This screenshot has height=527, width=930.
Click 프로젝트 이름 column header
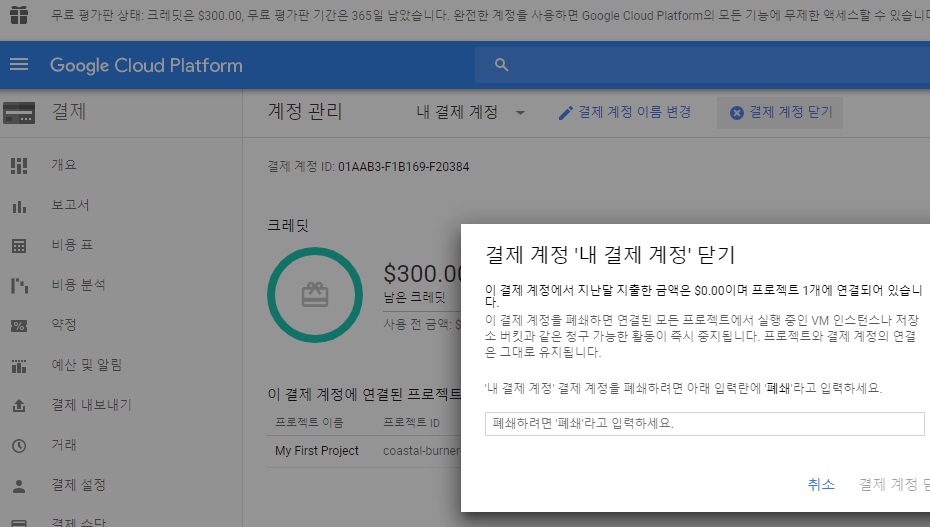coord(309,423)
